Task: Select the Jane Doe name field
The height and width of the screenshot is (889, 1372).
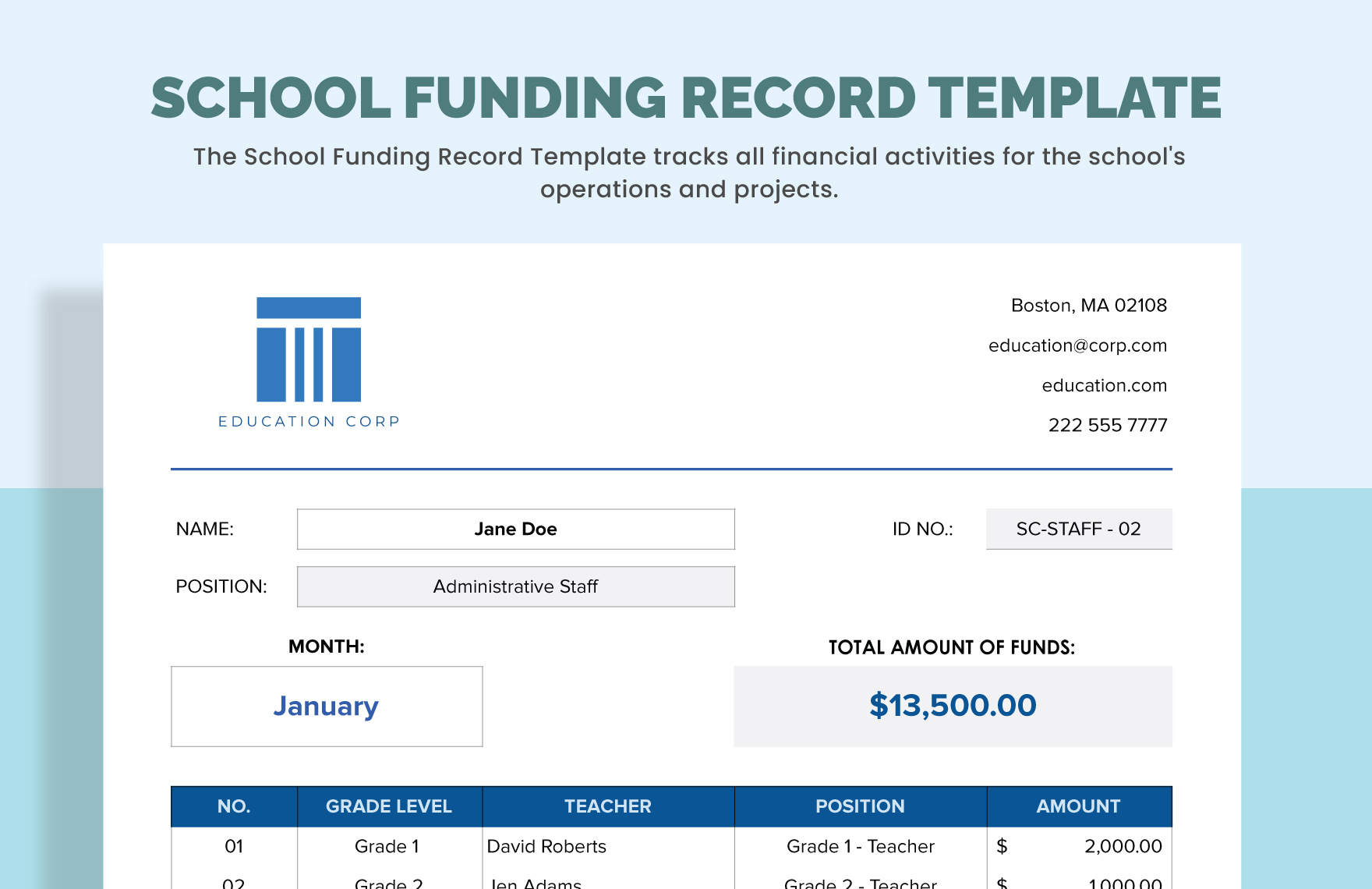Action: [515, 529]
